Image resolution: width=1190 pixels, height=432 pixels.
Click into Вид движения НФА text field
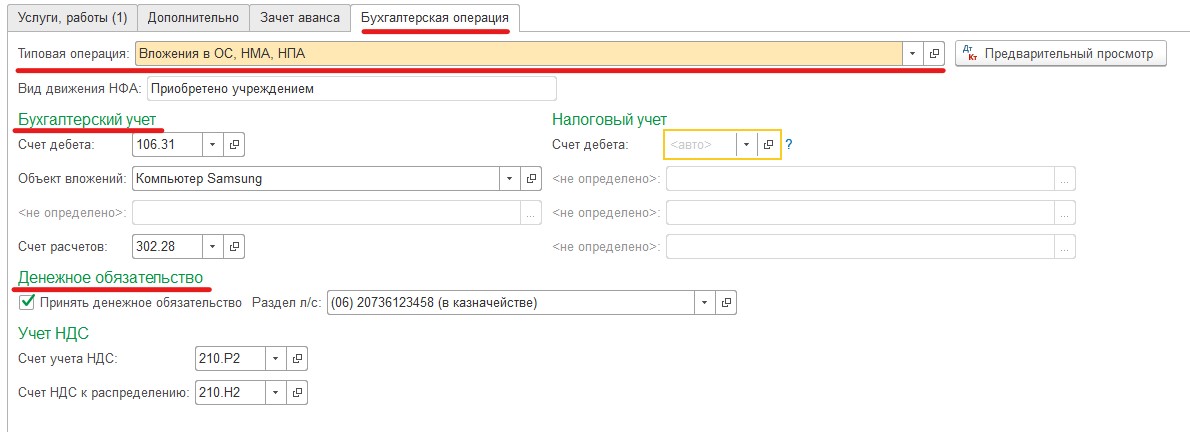(x=350, y=89)
